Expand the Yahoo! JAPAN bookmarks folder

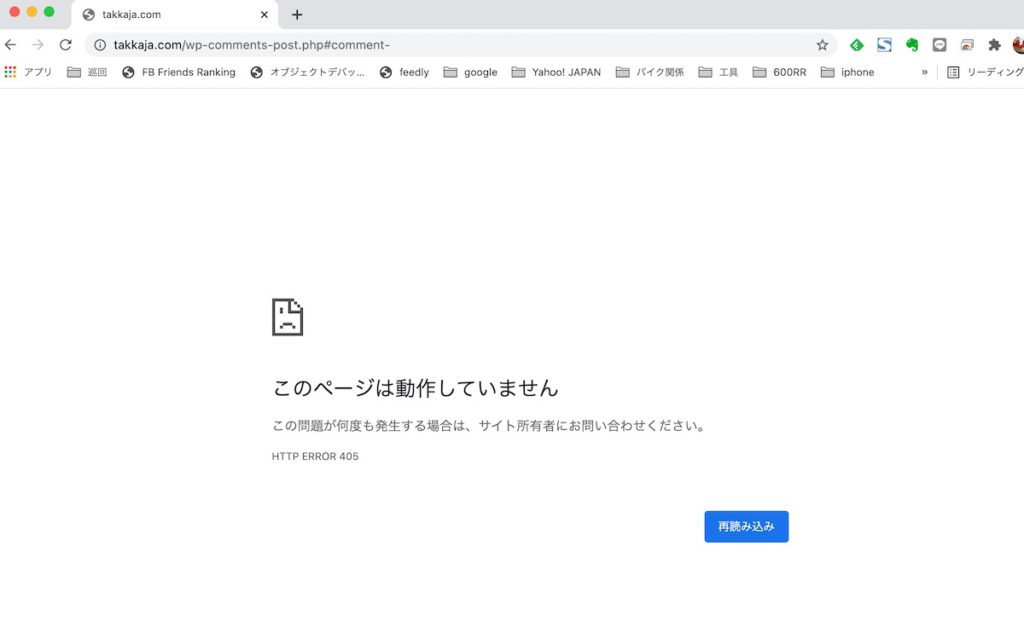[x=556, y=72]
